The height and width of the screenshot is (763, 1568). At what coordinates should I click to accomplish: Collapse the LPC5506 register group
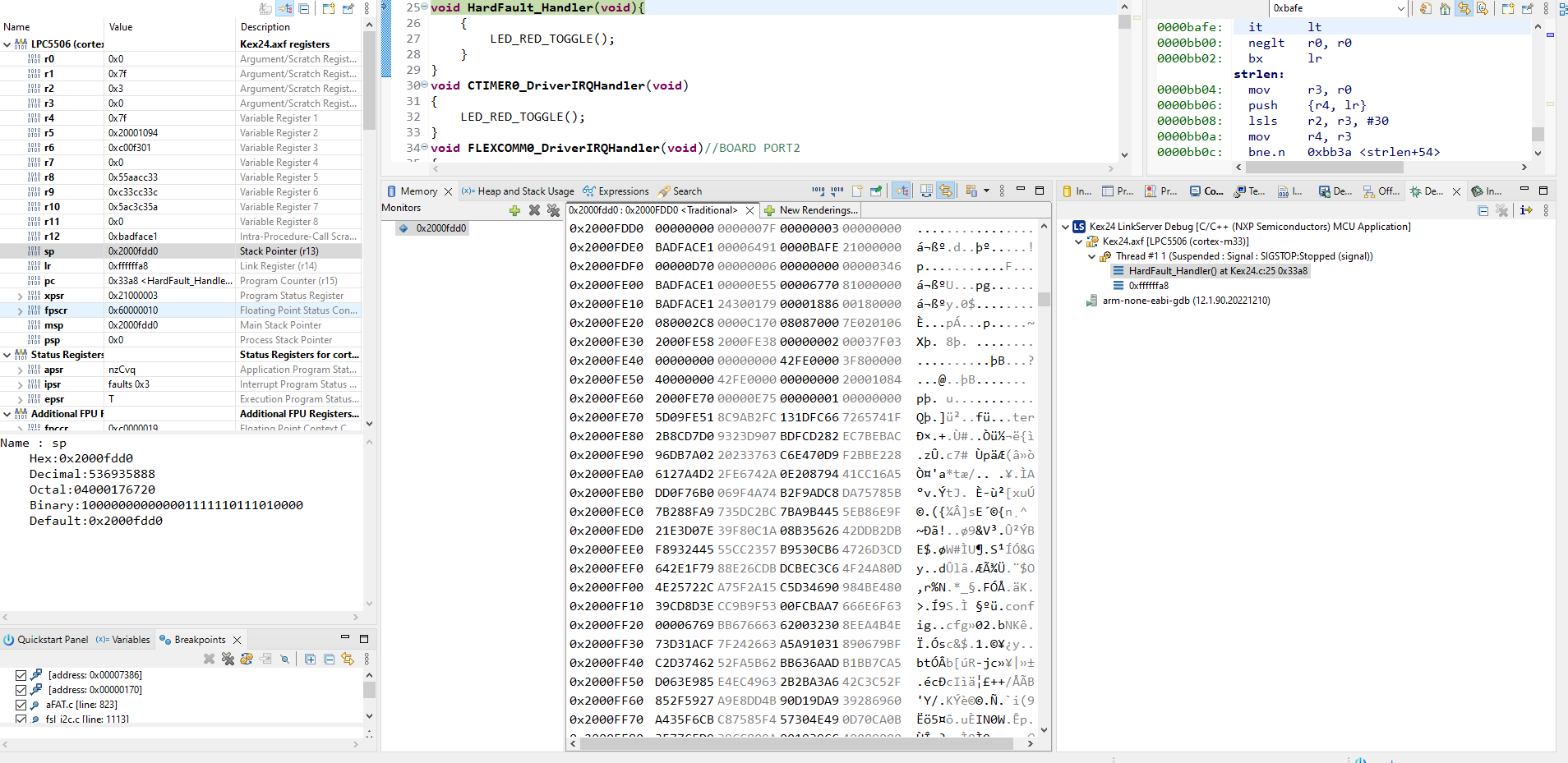click(x=7, y=44)
